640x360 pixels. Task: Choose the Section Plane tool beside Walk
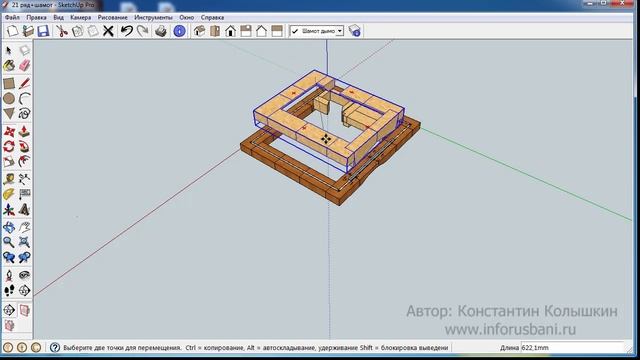click(x=24, y=291)
